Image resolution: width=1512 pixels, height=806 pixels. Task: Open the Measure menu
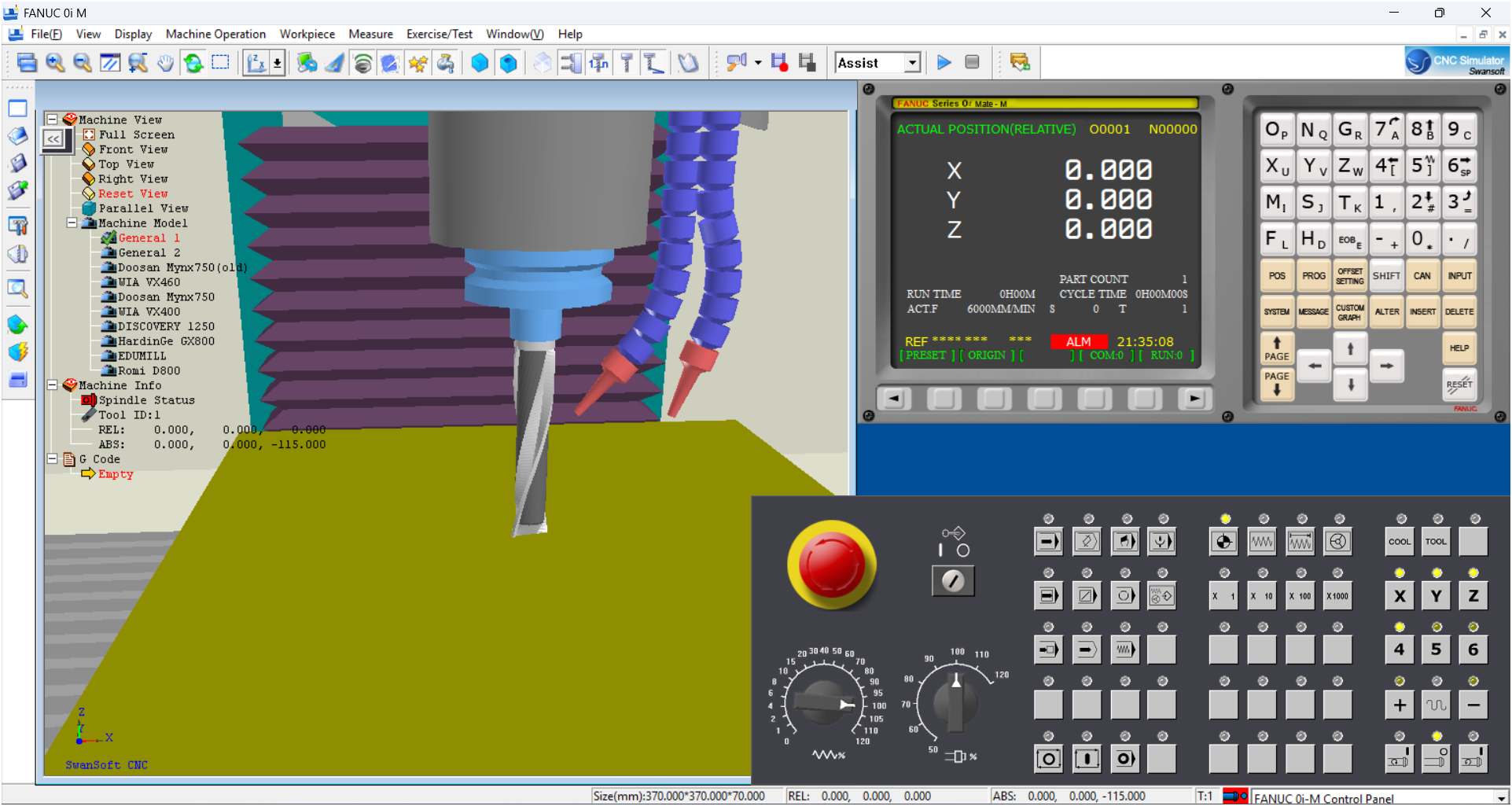point(370,34)
